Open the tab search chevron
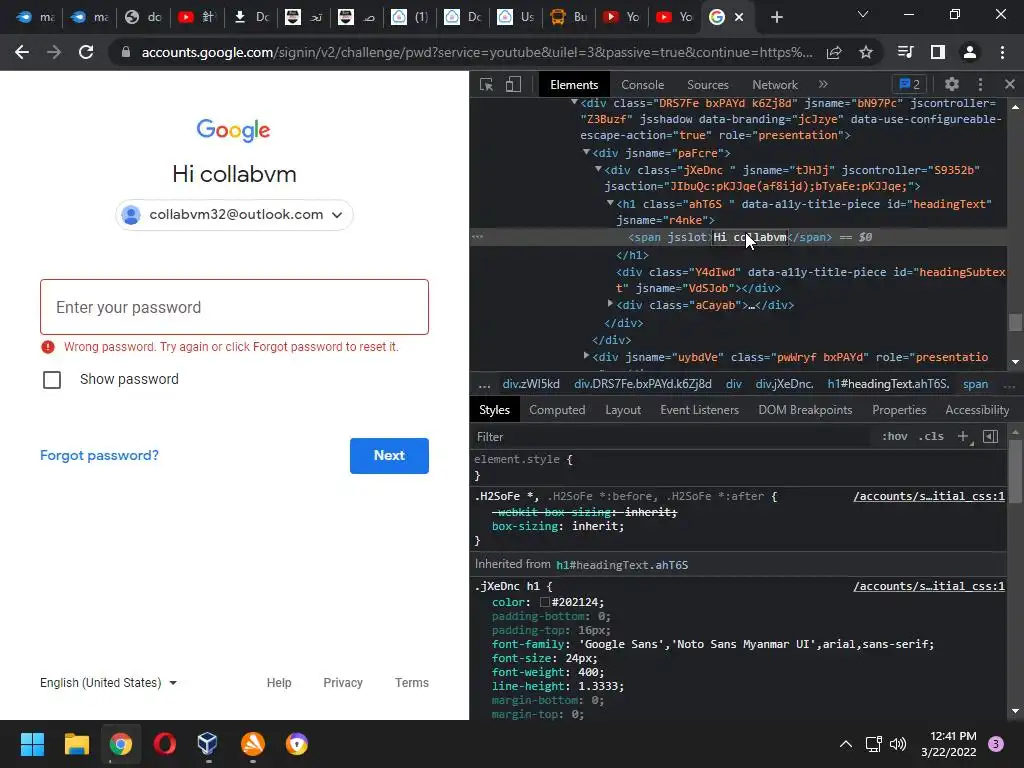Screen dimensions: 1024x768 [863, 14]
